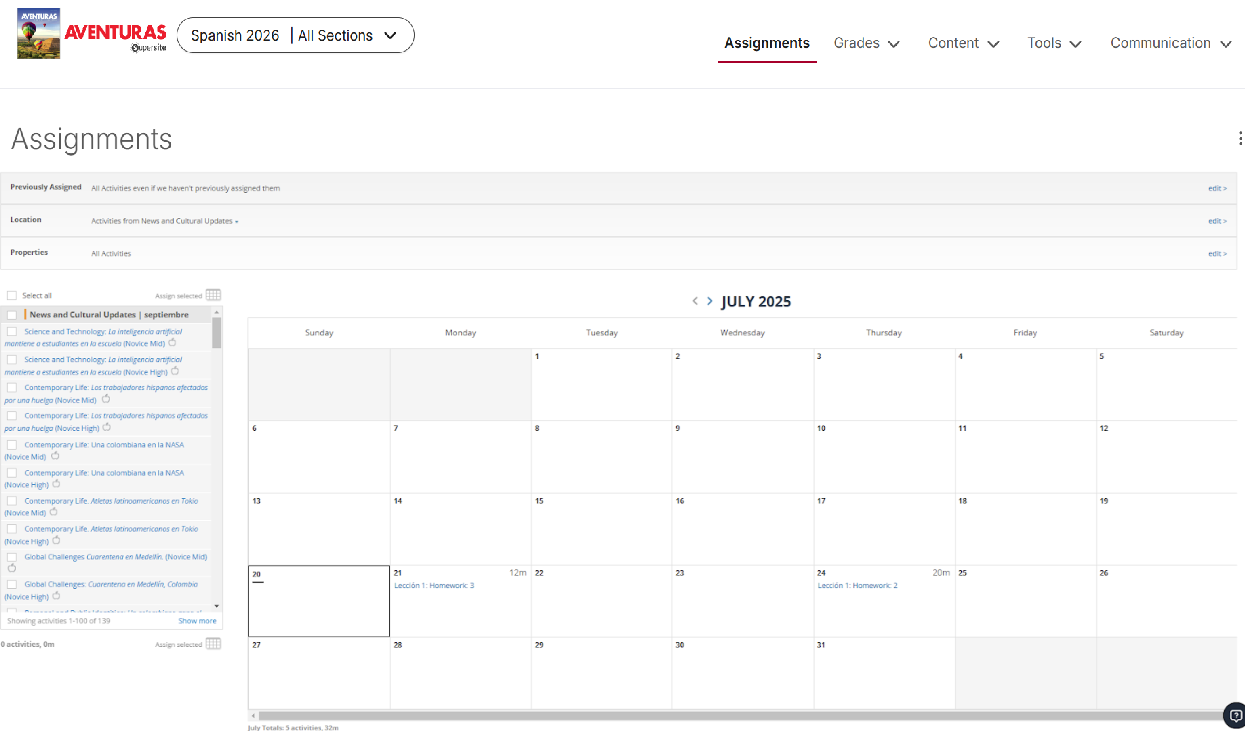Check Atletas latinoamericanos en Tokio Novice Mid
Image resolution: width=1245 pixels, height=731 pixels.
pyautogui.click(x=12, y=500)
